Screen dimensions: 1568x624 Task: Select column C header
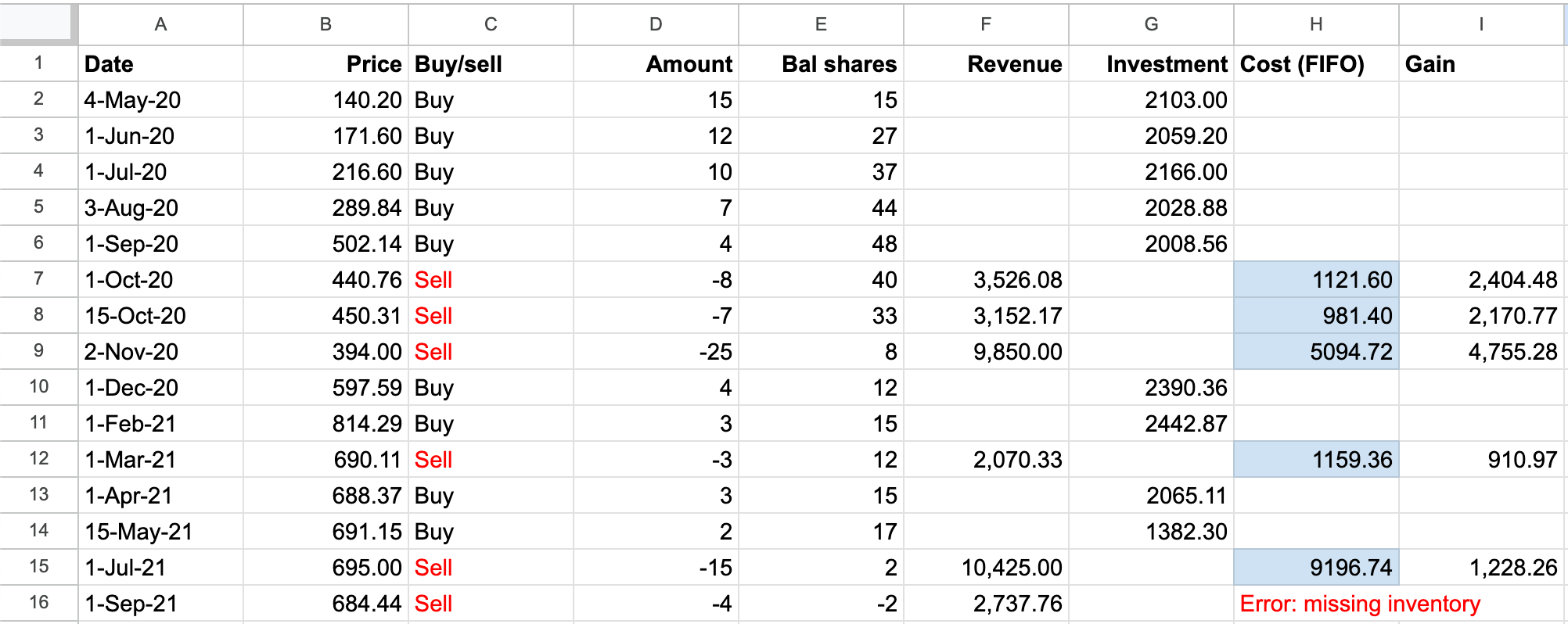click(x=491, y=24)
